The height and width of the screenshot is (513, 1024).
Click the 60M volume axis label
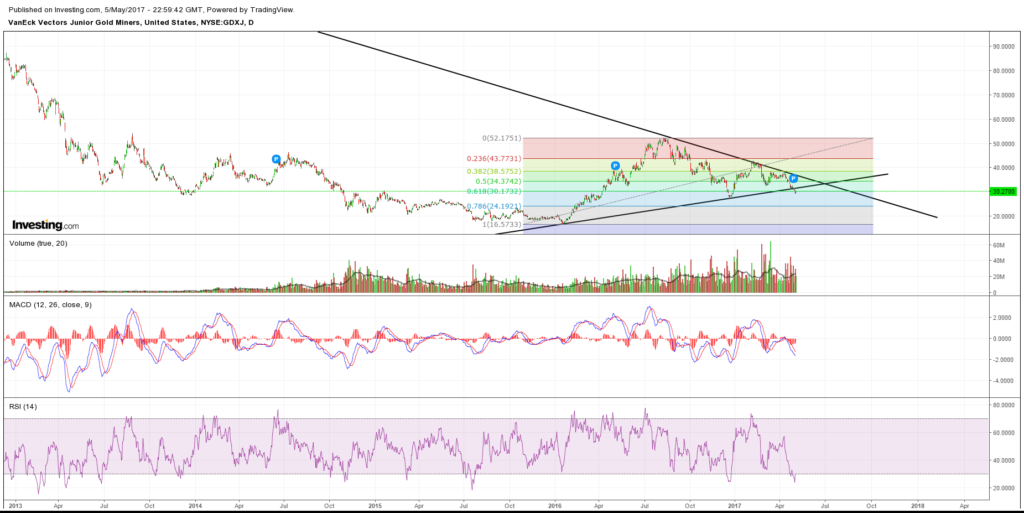[x=997, y=245]
